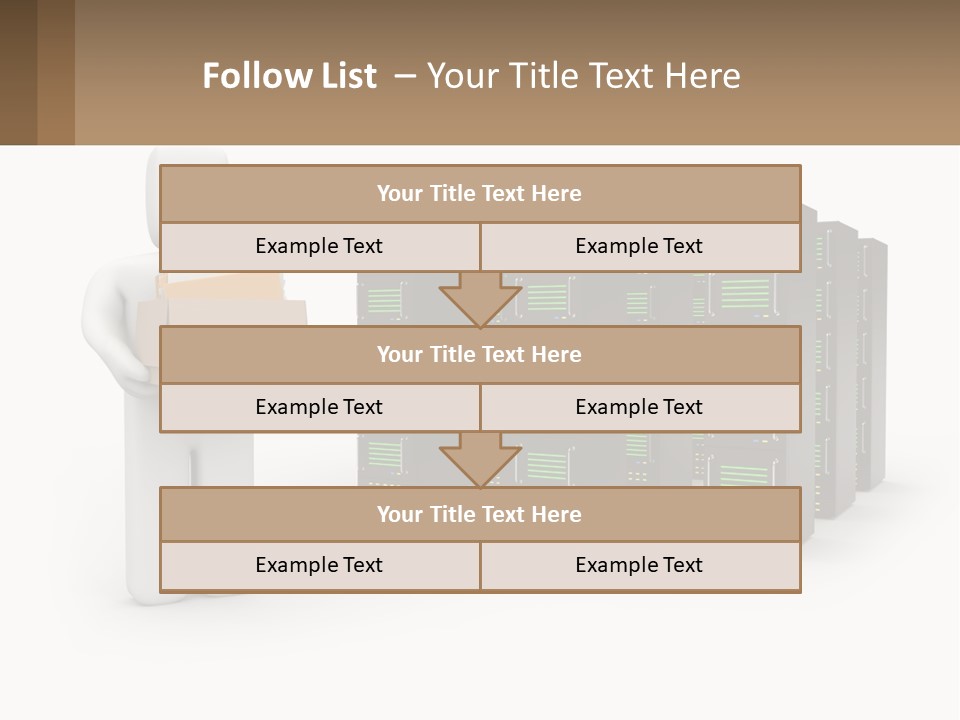960x720 pixels.
Task: Select the topmost table header bar
Action: (x=480, y=194)
